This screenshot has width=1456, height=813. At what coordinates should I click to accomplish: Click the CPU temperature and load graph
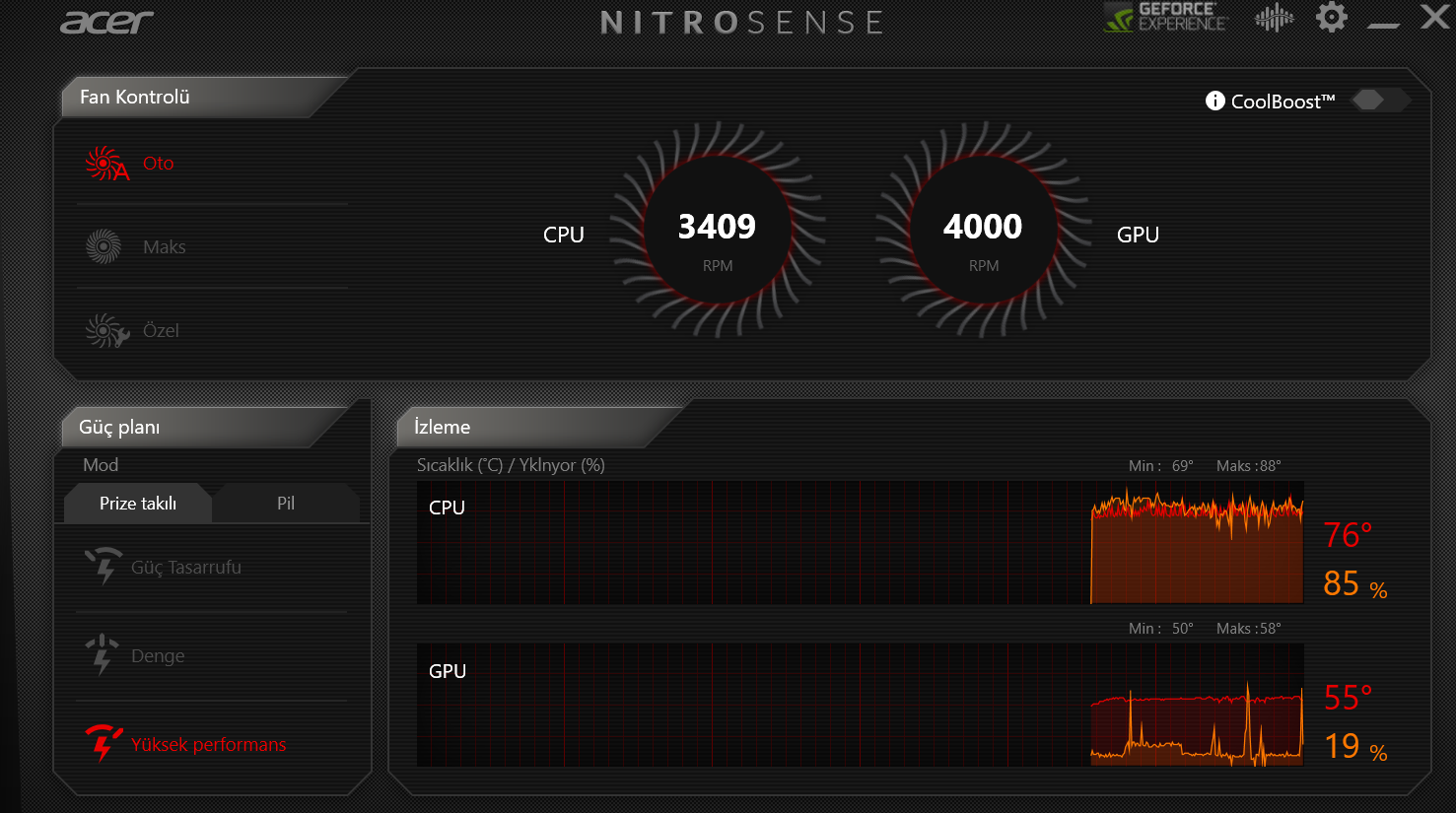coord(861,543)
